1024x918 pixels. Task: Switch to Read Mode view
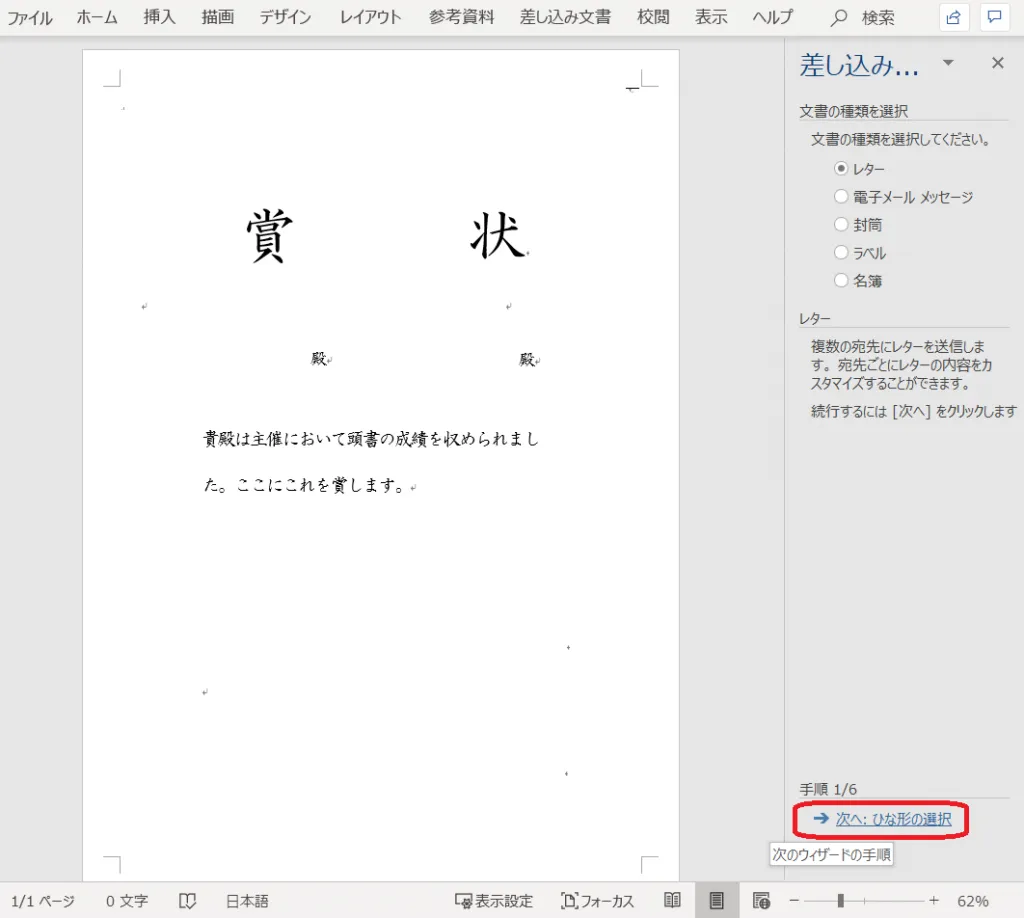(673, 900)
